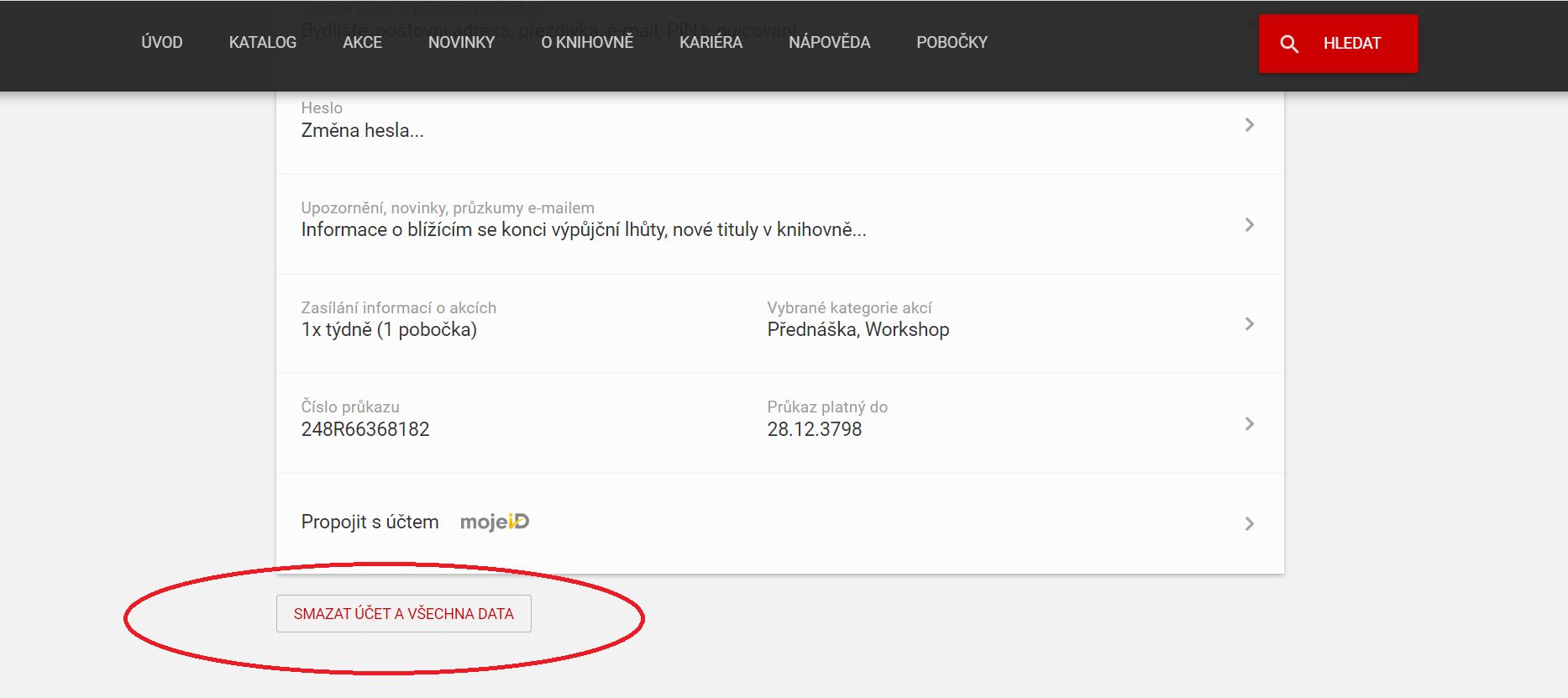Expand the Číslo průkazu row chevron
This screenshot has width=1568, height=698.
[1249, 424]
